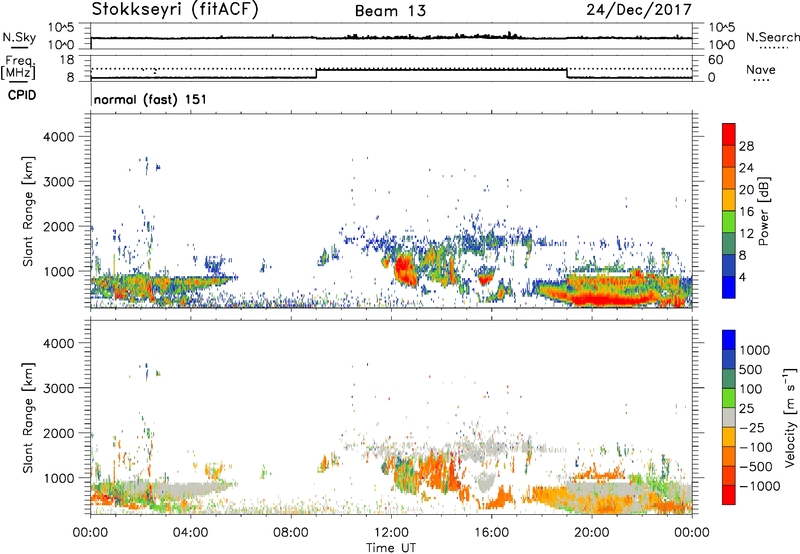
Task: Click the N.Search legend label
Action: 772,37
